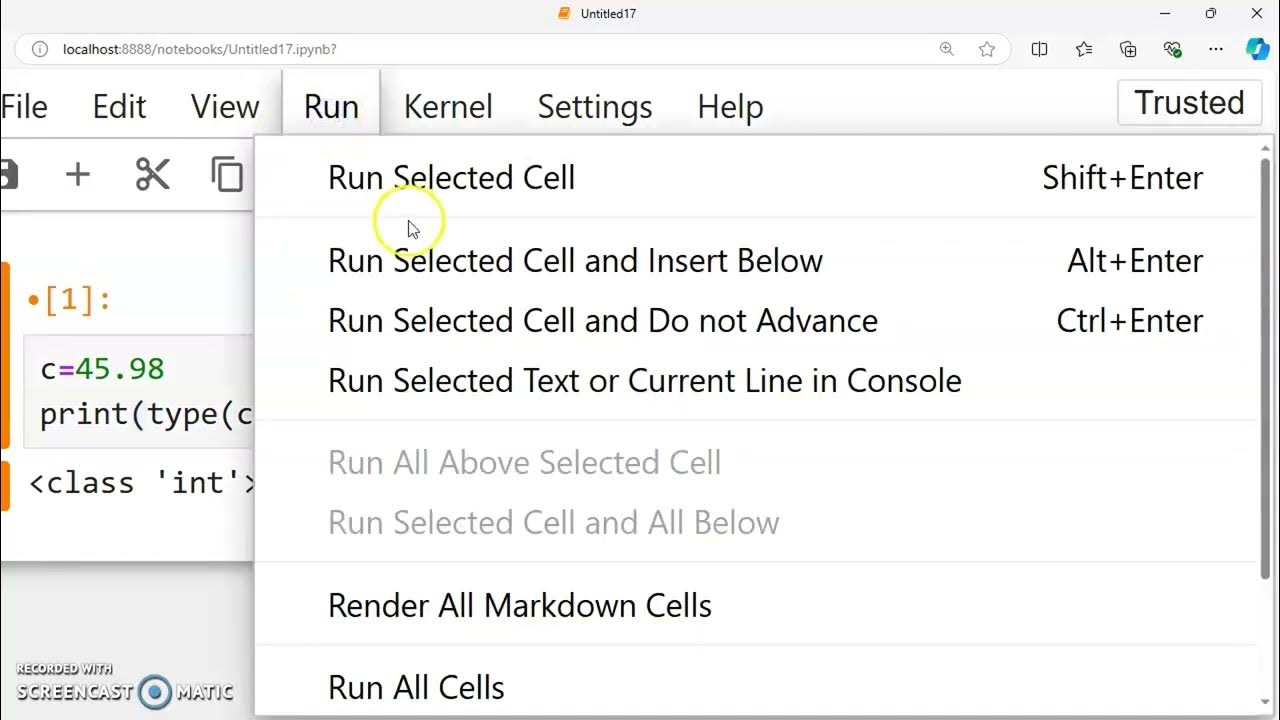Click the save notebook floppy disk icon
The height and width of the screenshot is (720, 1280).
(x=8, y=175)
